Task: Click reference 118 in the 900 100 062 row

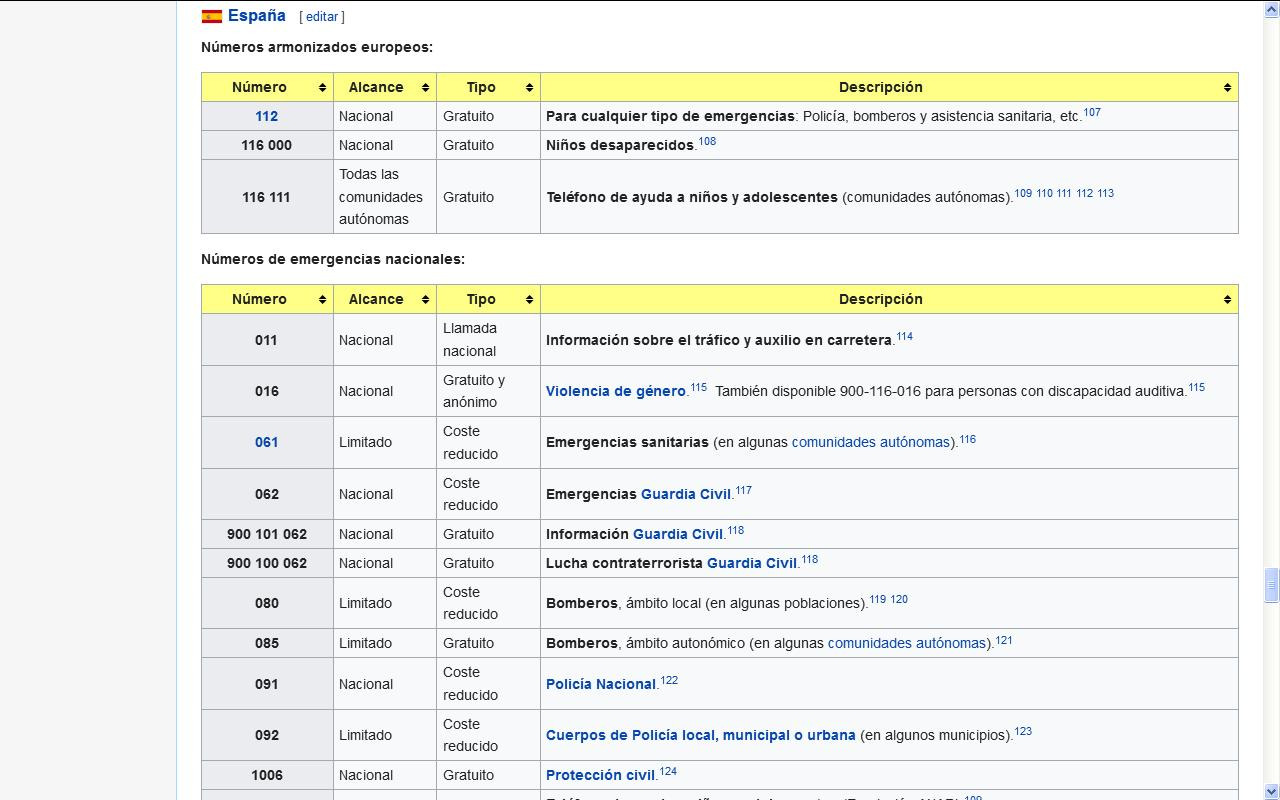Action: (x=809, y=559)
